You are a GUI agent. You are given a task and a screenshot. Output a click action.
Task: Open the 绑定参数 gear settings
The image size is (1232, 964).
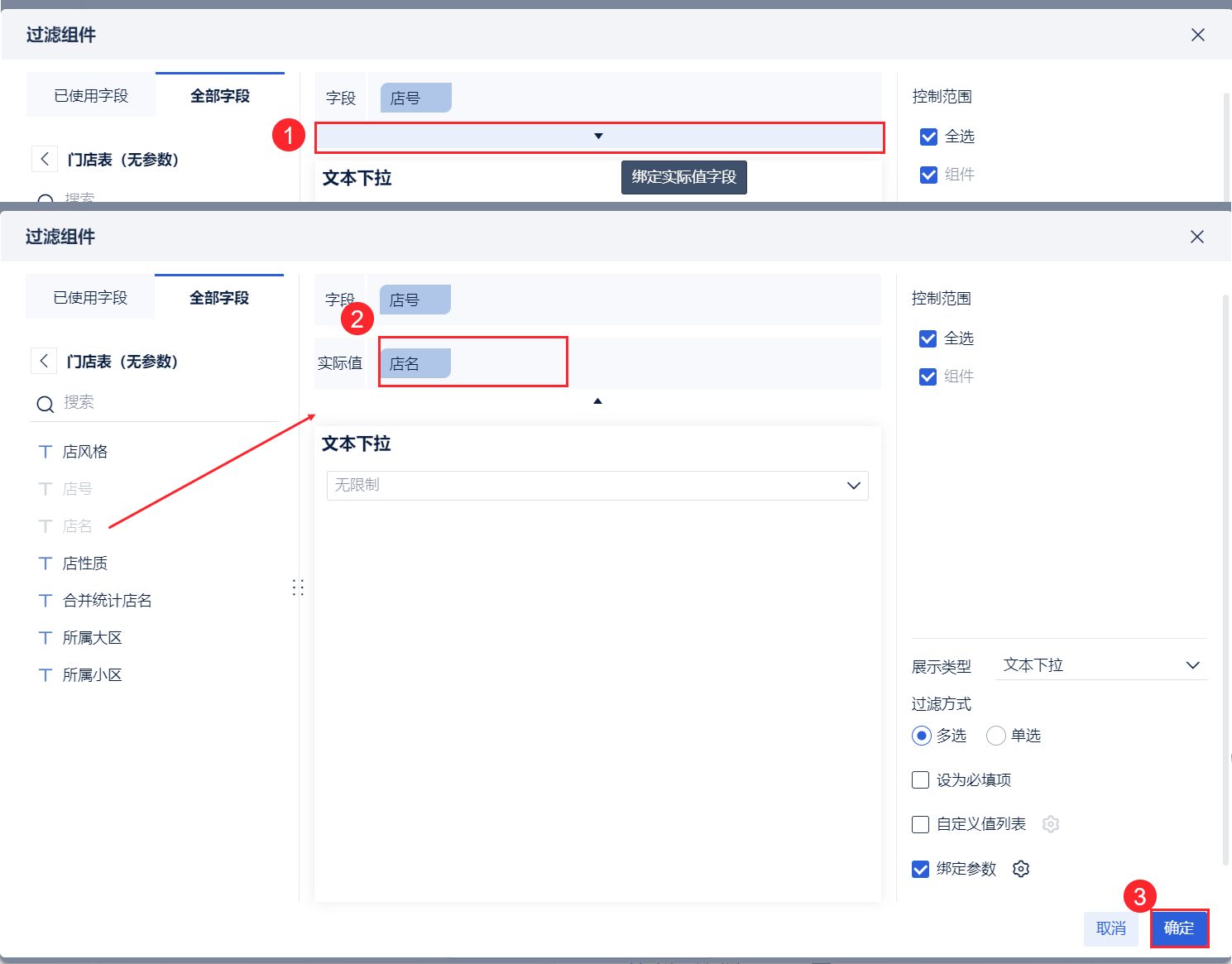1021,869
